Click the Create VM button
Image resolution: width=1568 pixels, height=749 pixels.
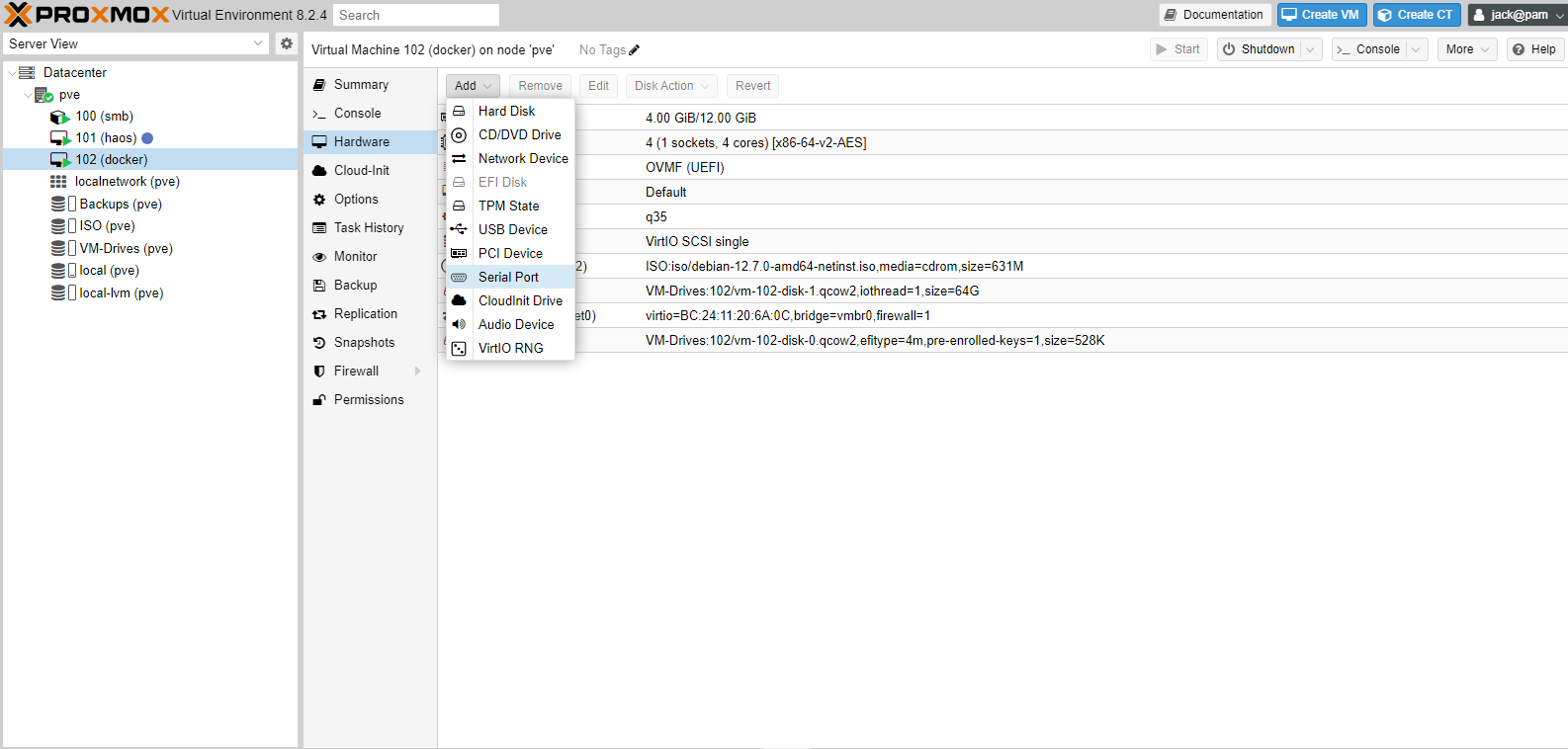1321,15
